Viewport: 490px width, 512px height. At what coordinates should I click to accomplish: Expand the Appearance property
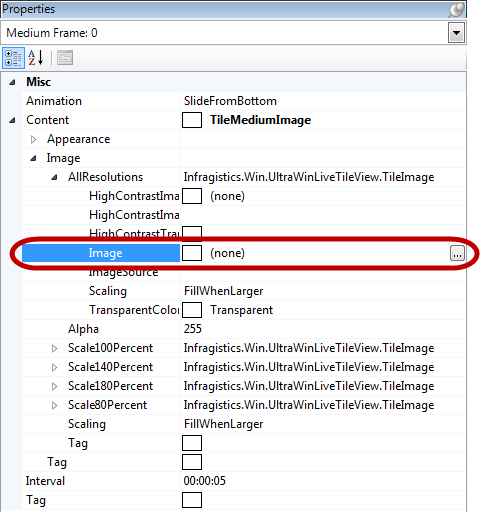33,139
